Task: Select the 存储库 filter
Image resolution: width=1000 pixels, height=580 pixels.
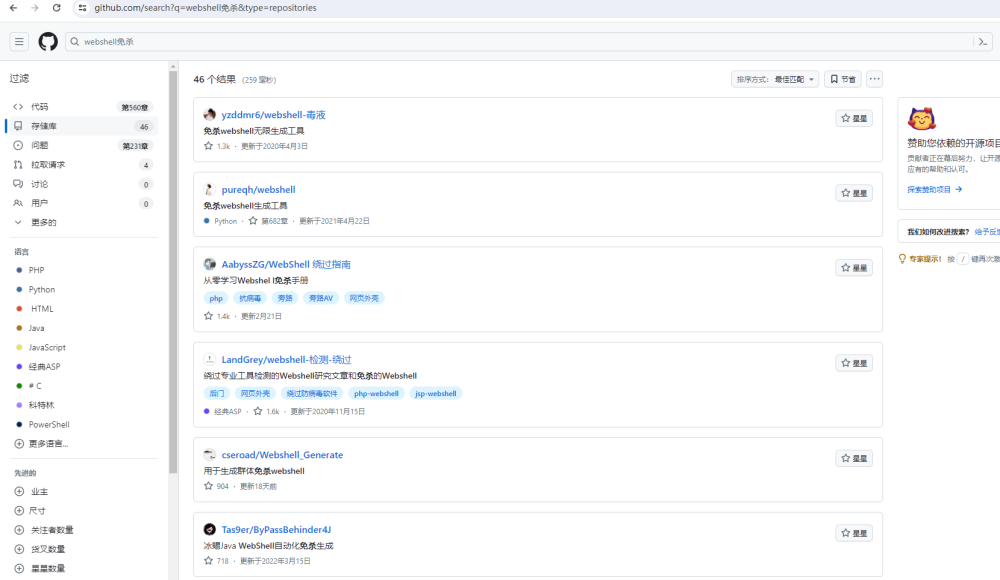Action: pos(82,126)
